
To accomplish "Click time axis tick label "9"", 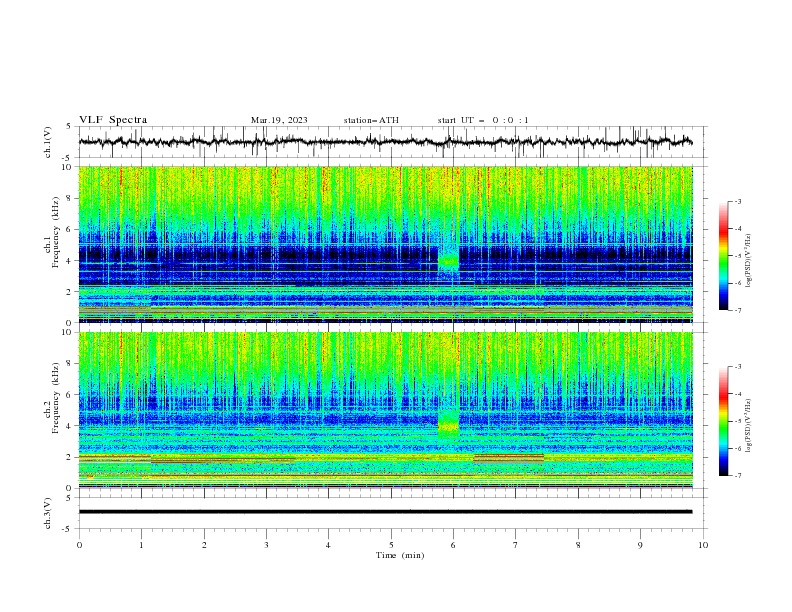I will pos(640,545).
